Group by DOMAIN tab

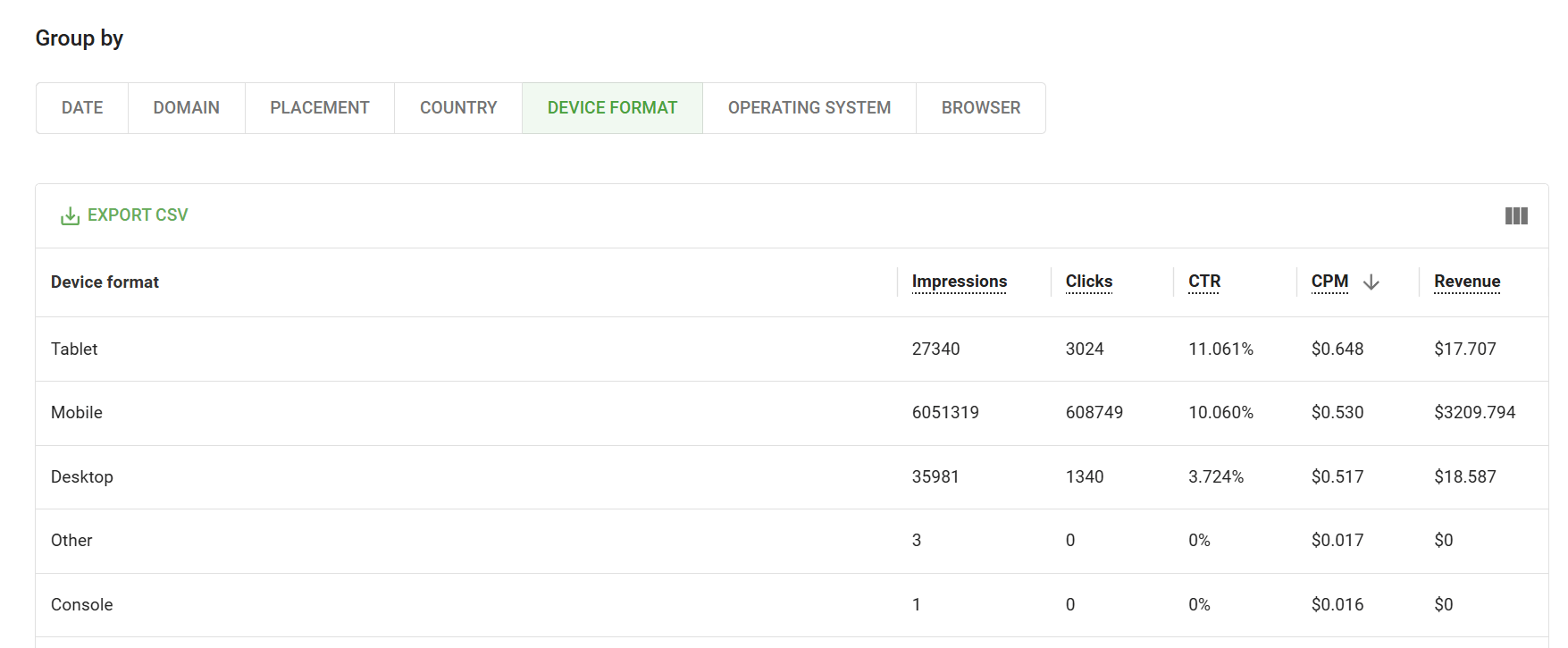coord(187,108)
